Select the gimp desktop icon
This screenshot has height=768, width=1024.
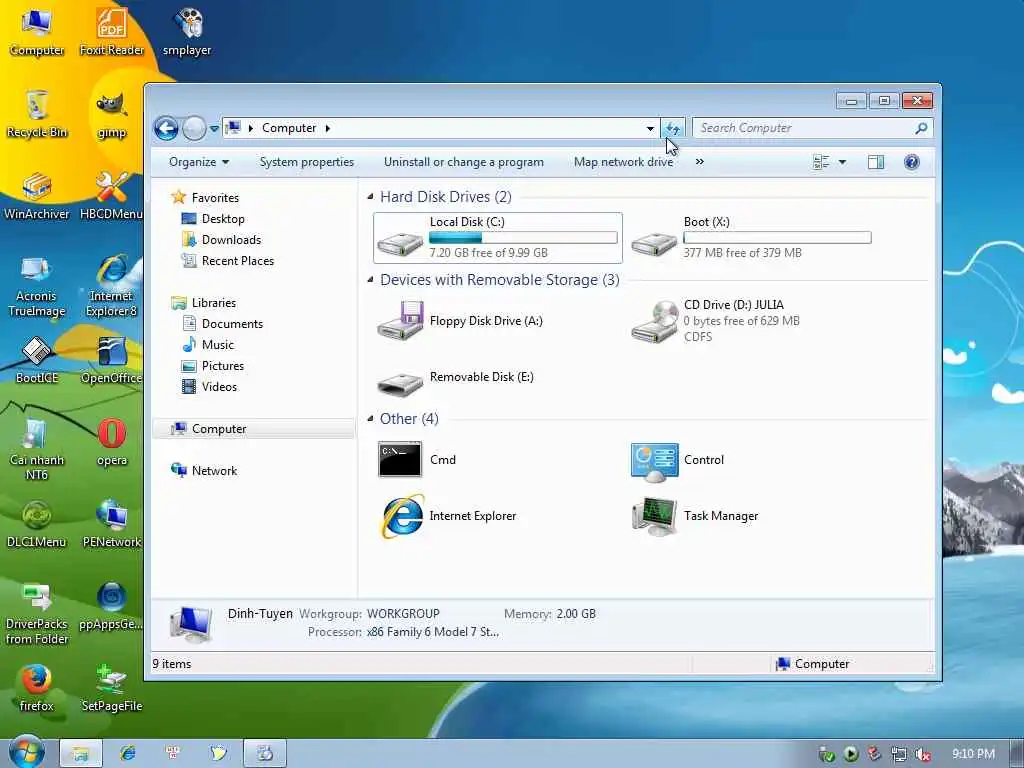coord(112,114)
